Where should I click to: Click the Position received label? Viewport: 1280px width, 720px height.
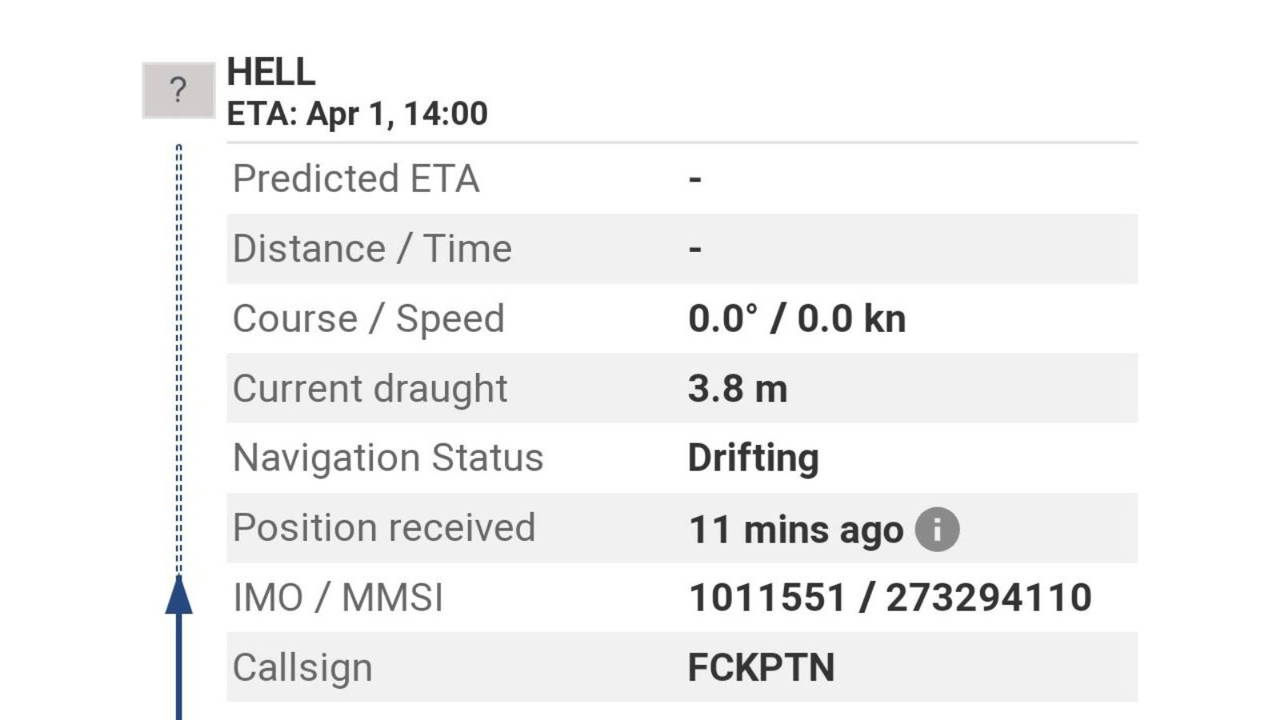[384, 528]
